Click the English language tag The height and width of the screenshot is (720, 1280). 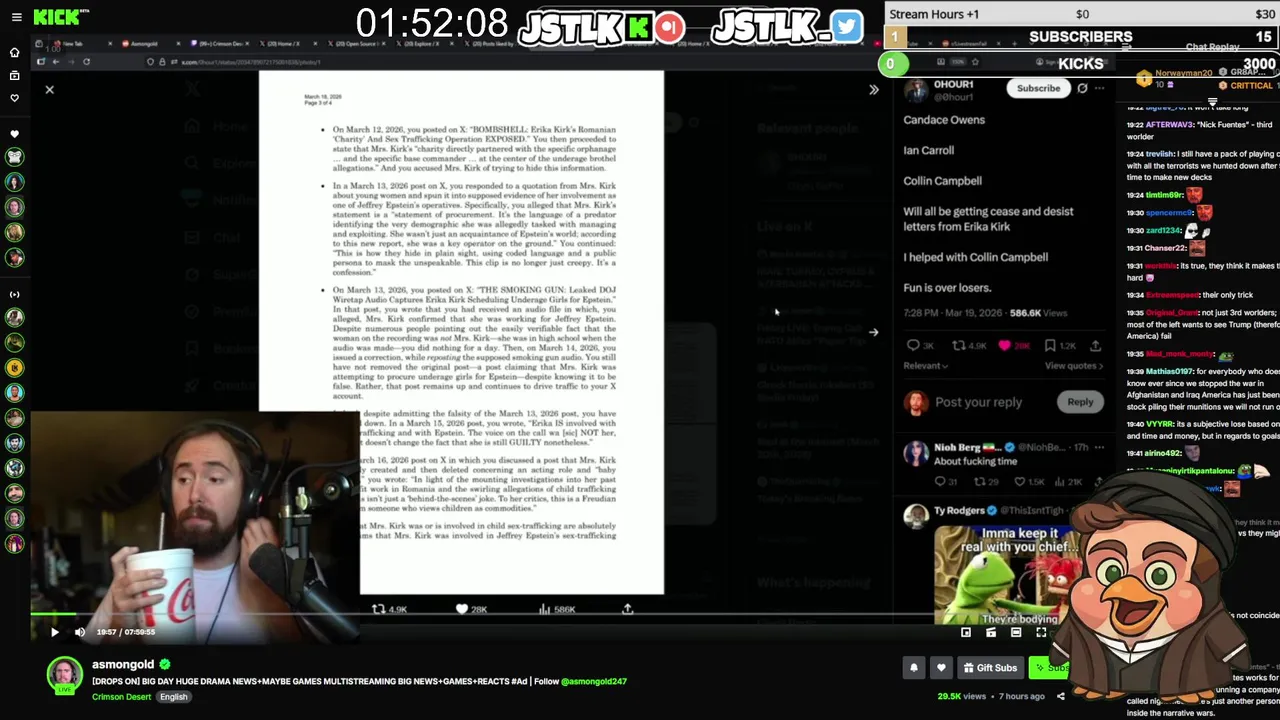click(x=173, y=697)
